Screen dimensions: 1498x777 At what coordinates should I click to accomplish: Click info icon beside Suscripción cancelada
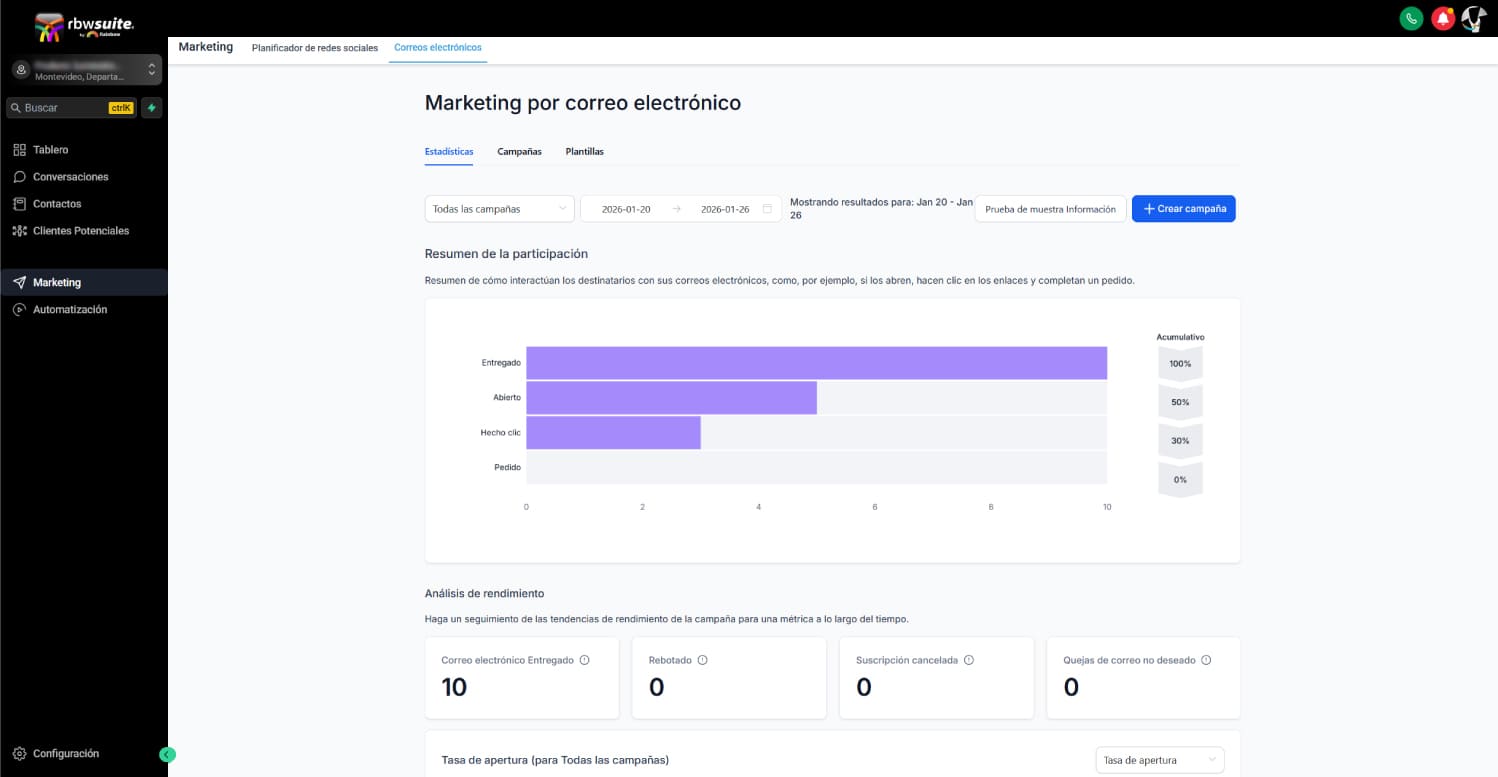pos(969,660)
